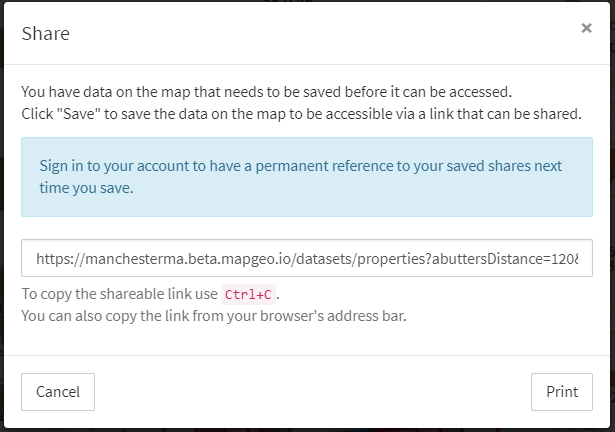Click the 'manchesterma' part of the link
This screenshot has width=615, height=432.
[135, 259]
